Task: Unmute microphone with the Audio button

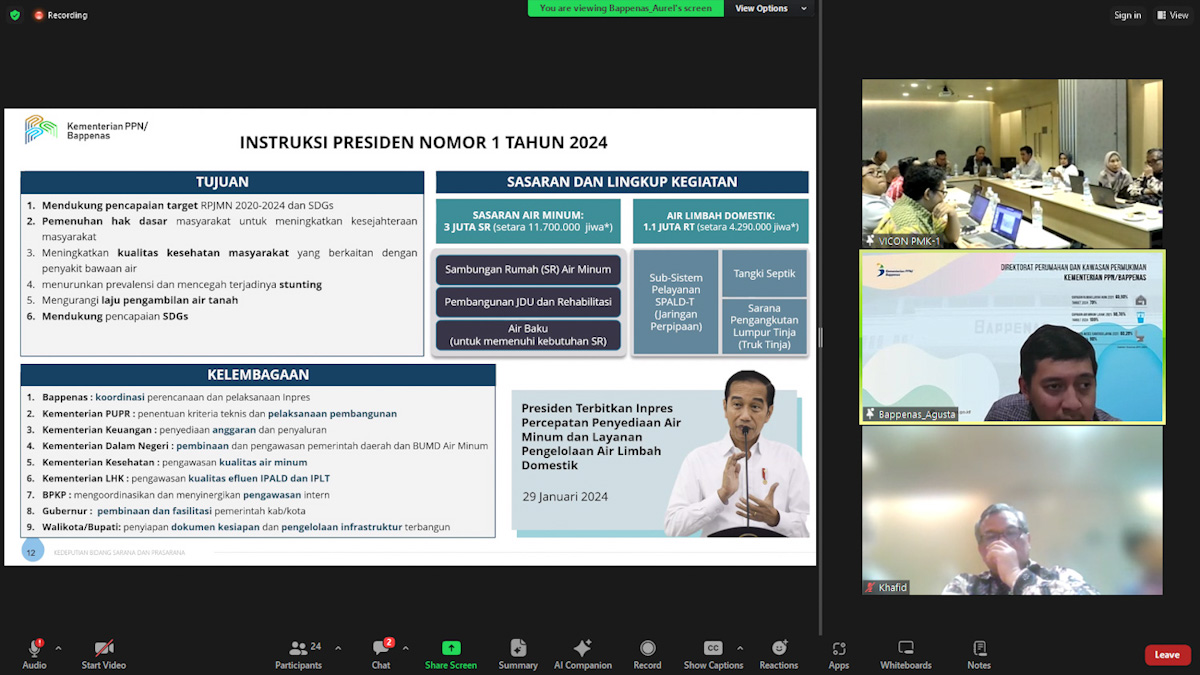Action: click(34, 649)
